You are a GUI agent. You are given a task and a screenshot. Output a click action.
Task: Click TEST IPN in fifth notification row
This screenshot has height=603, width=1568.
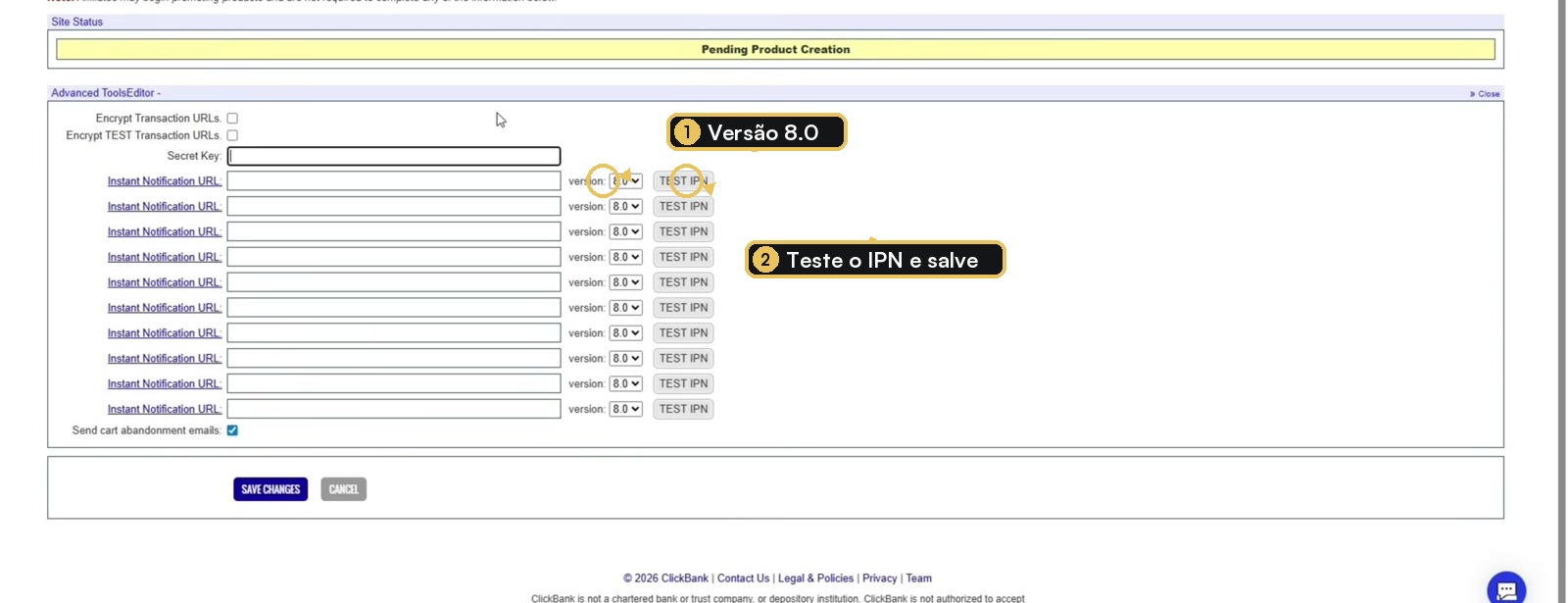[683, 282]
